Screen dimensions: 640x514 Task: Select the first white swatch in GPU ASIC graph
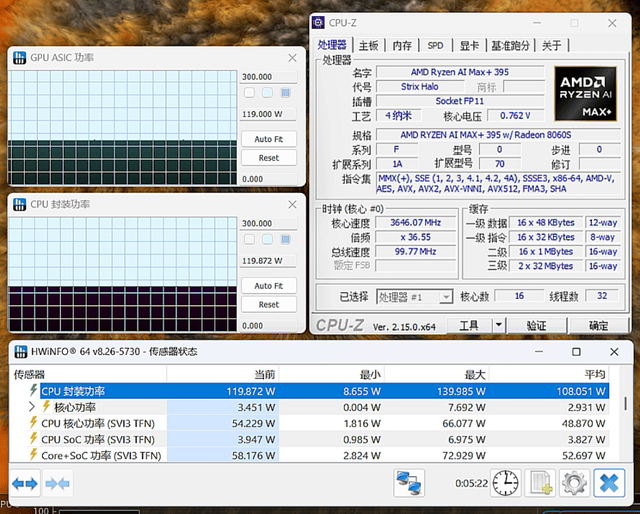[249, 93]
